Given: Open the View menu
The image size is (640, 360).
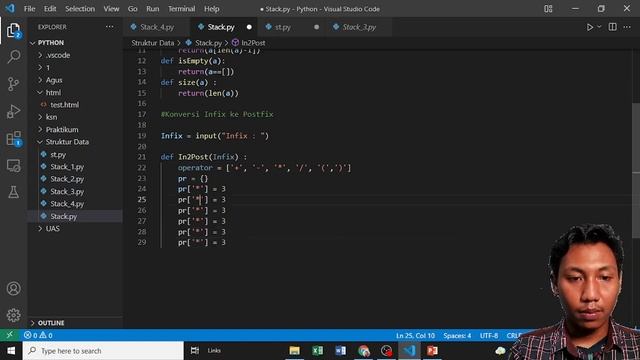Looking at the screenshot, I should pyautogui.click(x=111, y=9).
